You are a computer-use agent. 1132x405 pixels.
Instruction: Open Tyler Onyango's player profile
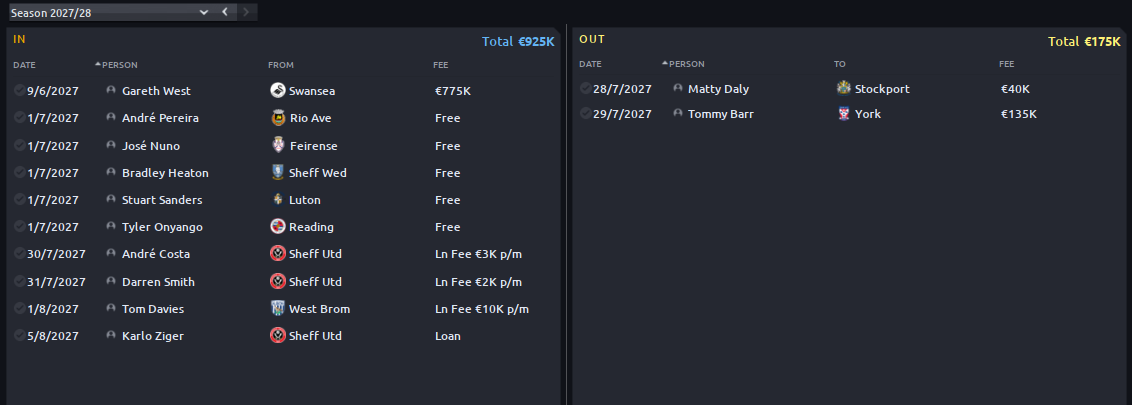click(162, 227)
